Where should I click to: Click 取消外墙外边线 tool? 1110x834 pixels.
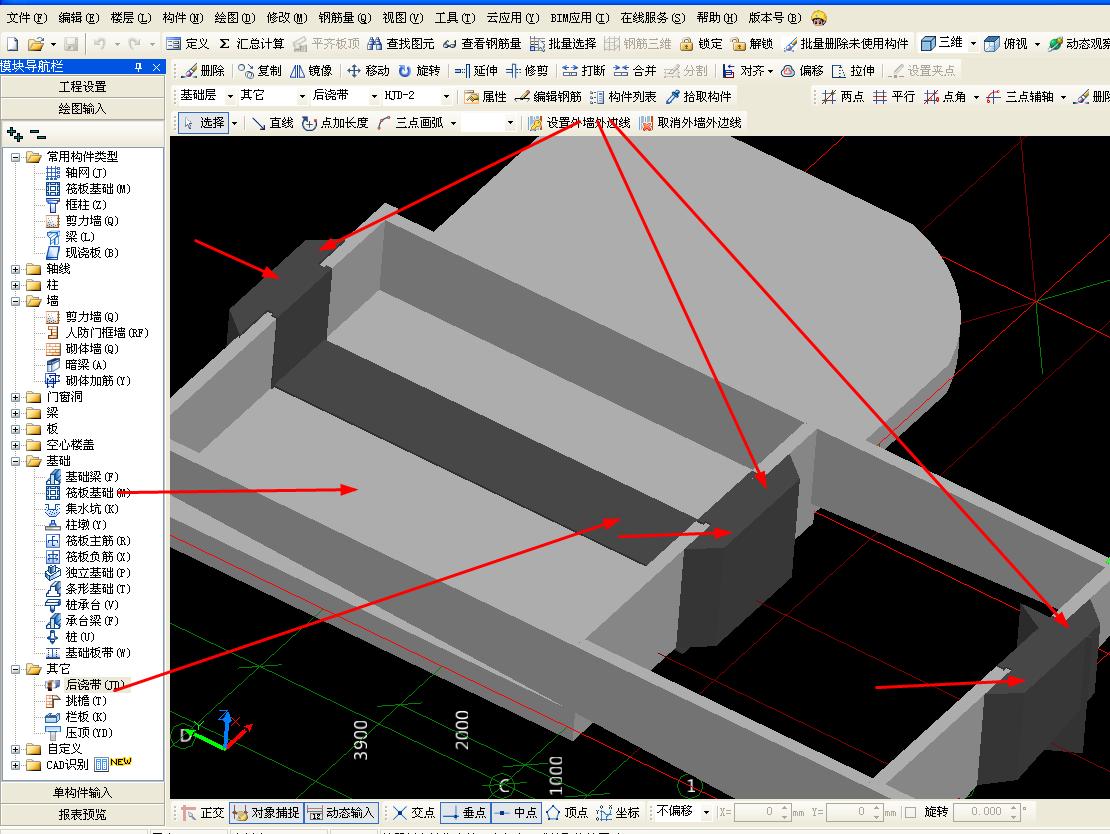690,122
